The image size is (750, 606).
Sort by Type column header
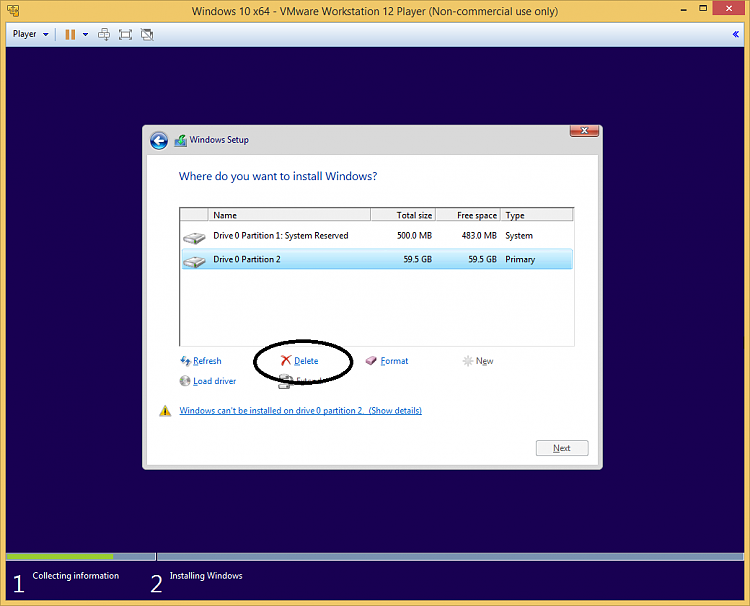[x=537, y=215]
